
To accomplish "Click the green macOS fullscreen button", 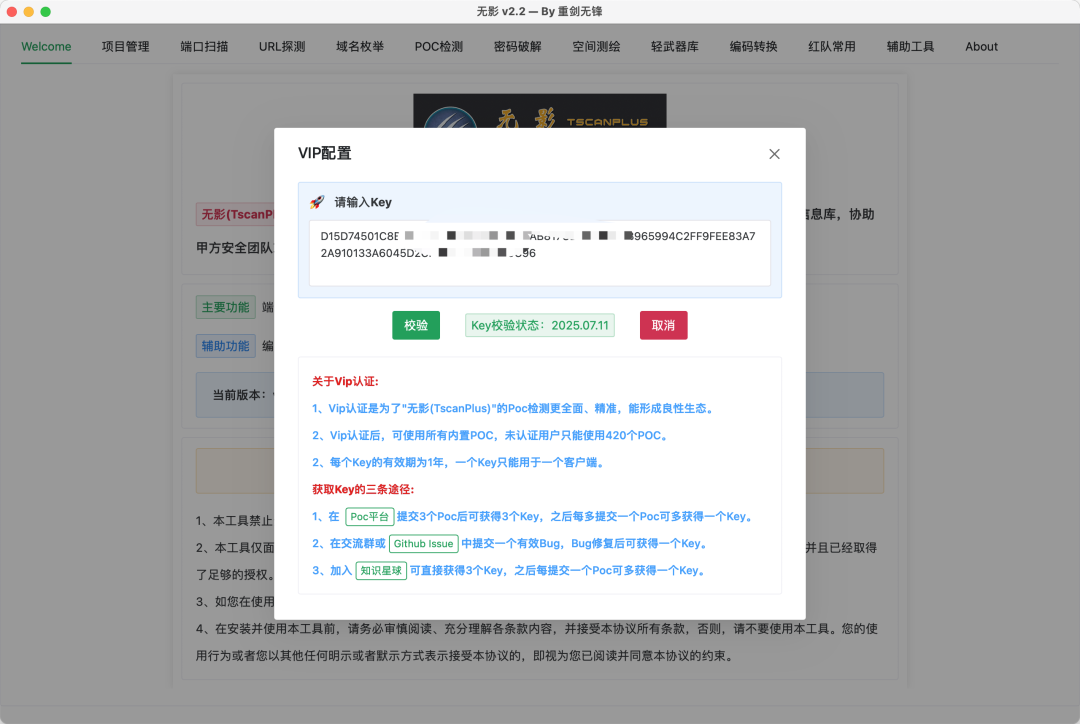I will tap(45, 11).
